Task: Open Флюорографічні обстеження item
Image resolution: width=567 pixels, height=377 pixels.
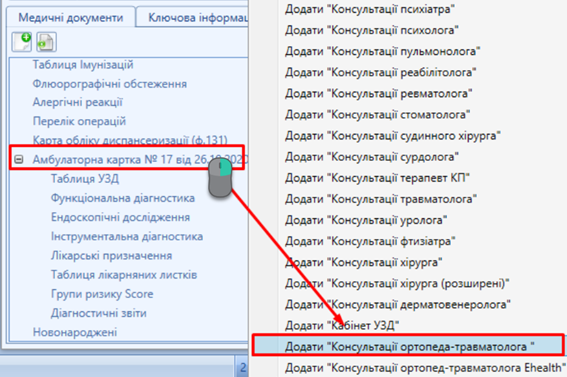Action: [110, 84]
